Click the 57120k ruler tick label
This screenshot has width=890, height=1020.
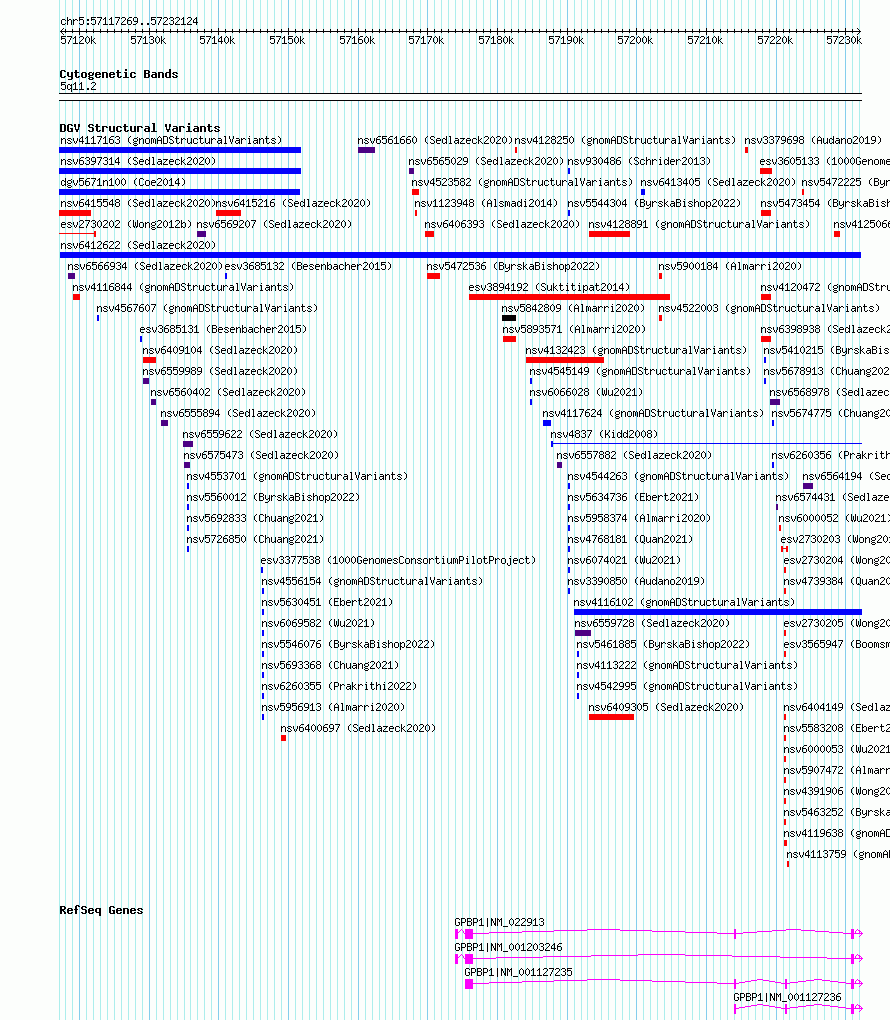[x=78, y=40]
